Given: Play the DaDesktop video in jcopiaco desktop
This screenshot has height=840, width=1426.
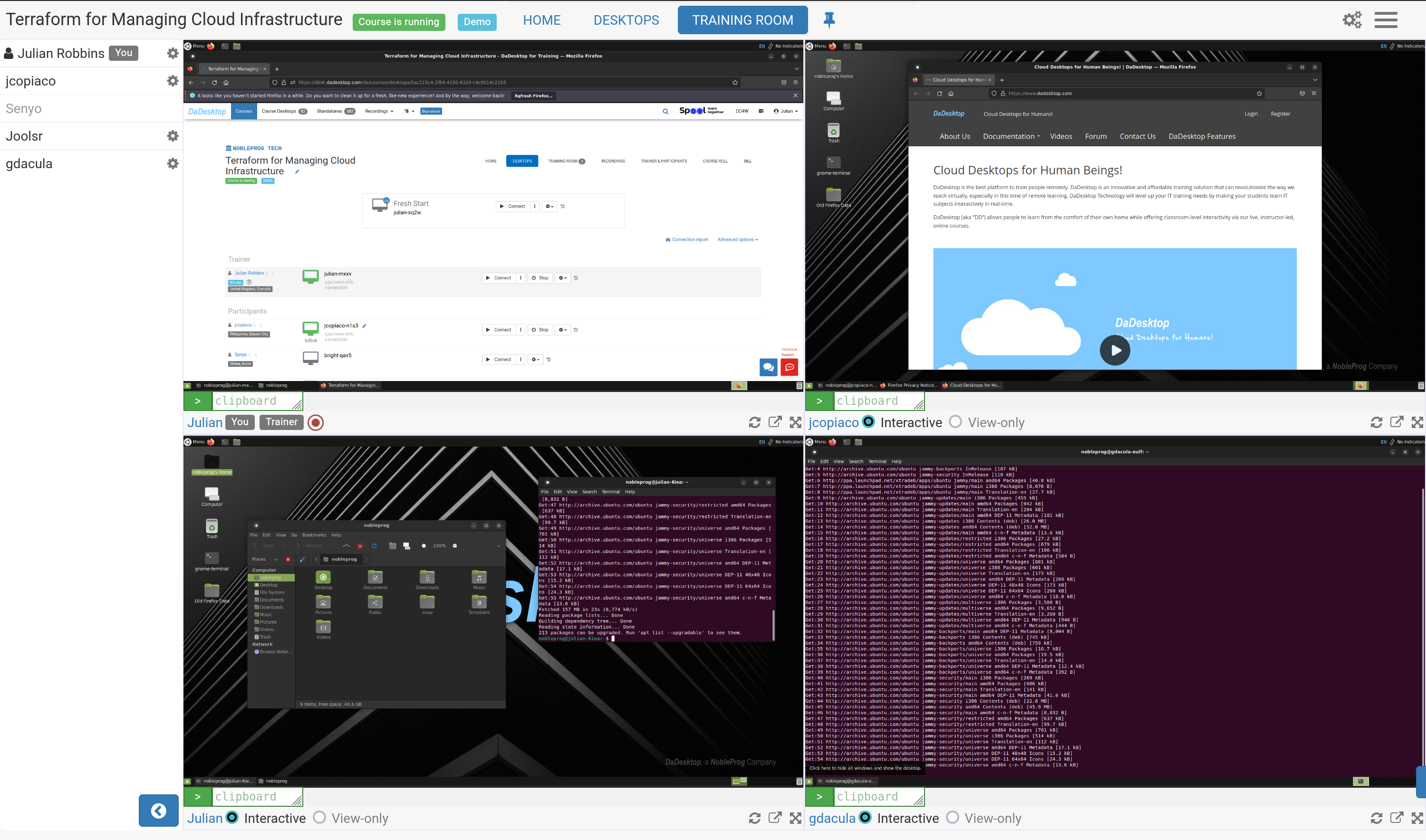Looking at the screenshot, I should click(x=1115, y=350).
